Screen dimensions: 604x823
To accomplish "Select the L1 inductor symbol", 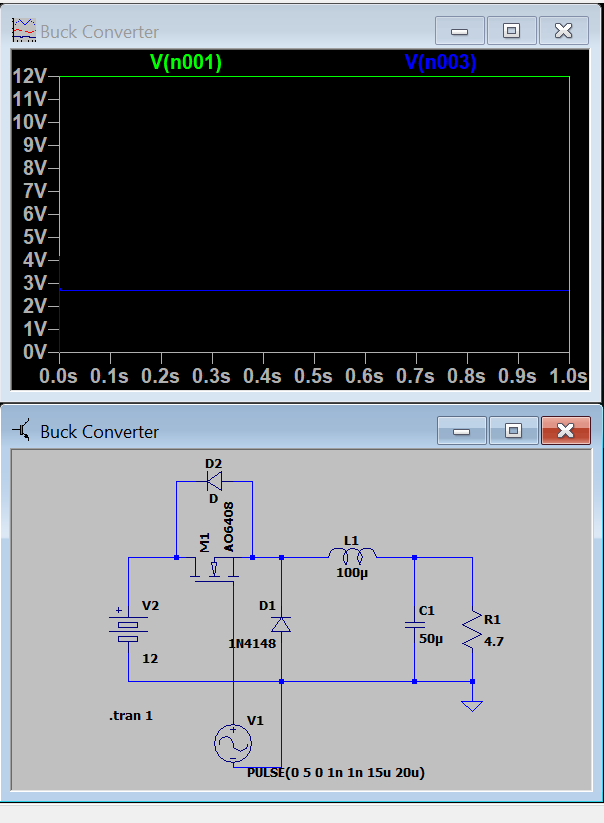I will [x=352, y=555].
